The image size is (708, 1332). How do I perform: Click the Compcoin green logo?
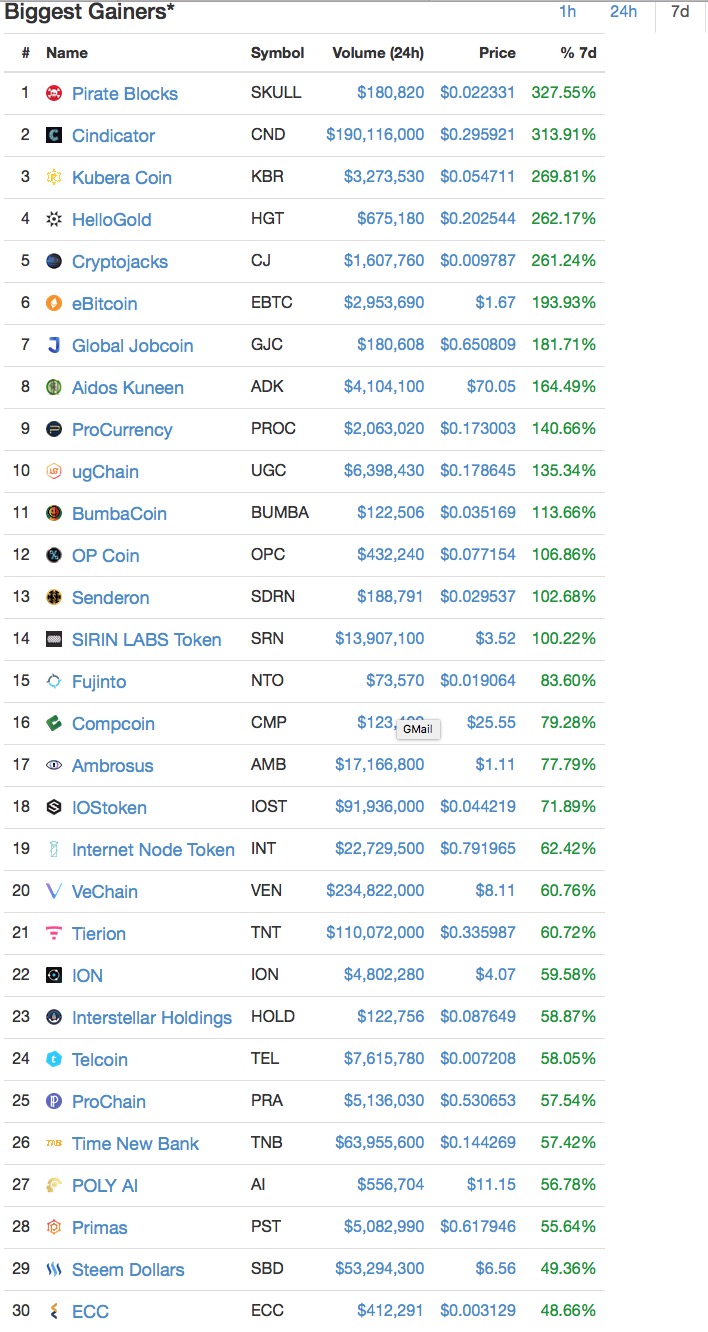click(x=54, y=724)
